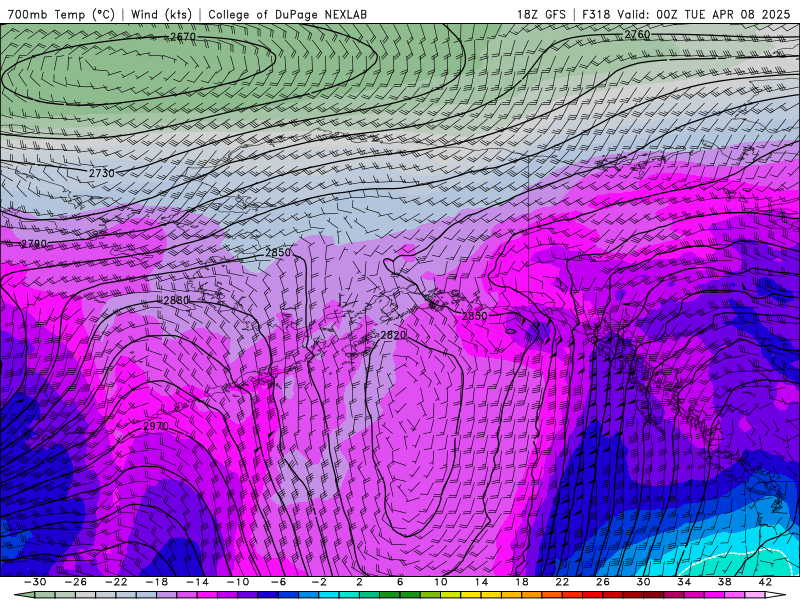
Task: Pick the bright yellow swatch in the colorbar
Action: [471, 594]
